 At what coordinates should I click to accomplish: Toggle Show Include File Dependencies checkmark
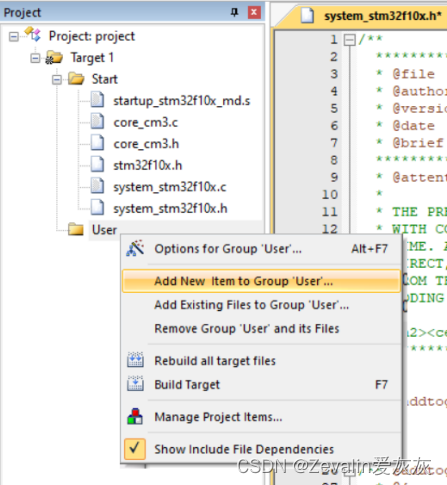point(135,449)
